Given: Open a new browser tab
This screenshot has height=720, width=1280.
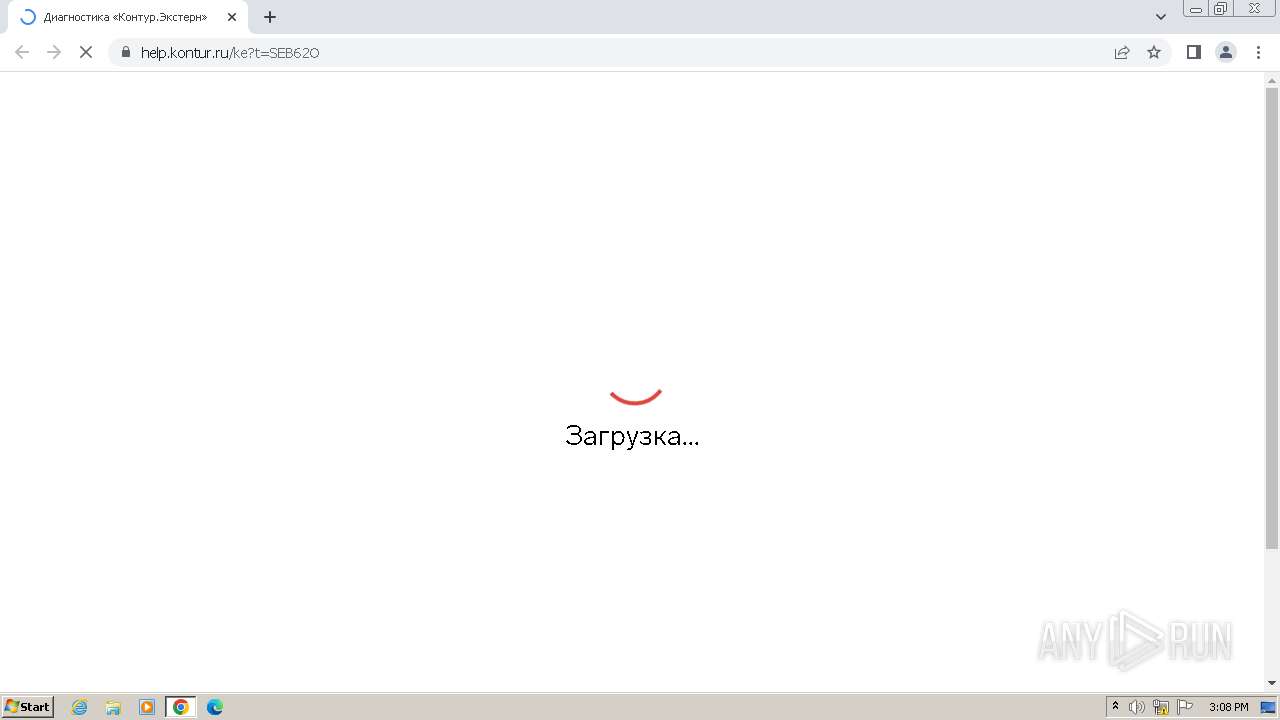Looking at the screenshot, I should point(270,17).
